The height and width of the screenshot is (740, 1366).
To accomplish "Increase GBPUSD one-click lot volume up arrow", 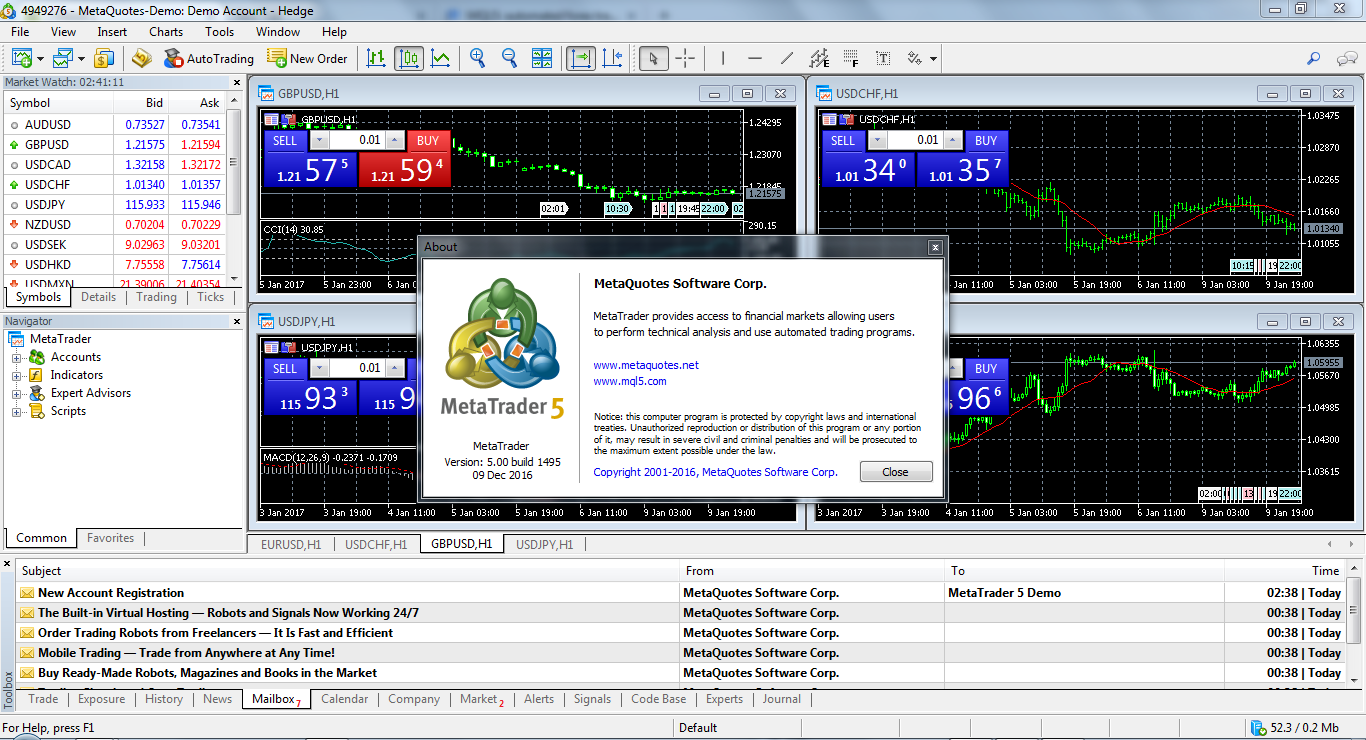I will [395, 141].
